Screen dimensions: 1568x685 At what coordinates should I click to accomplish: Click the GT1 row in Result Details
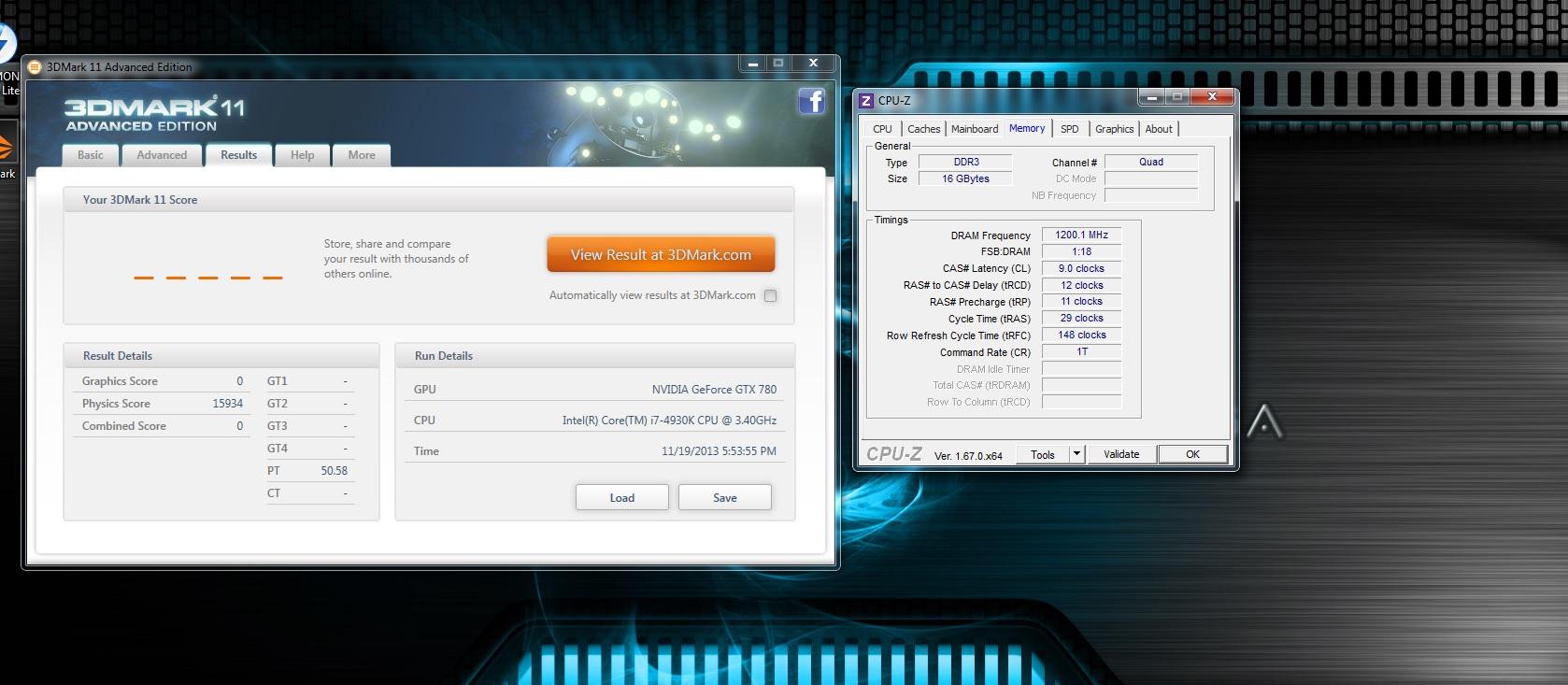point(309,381)
